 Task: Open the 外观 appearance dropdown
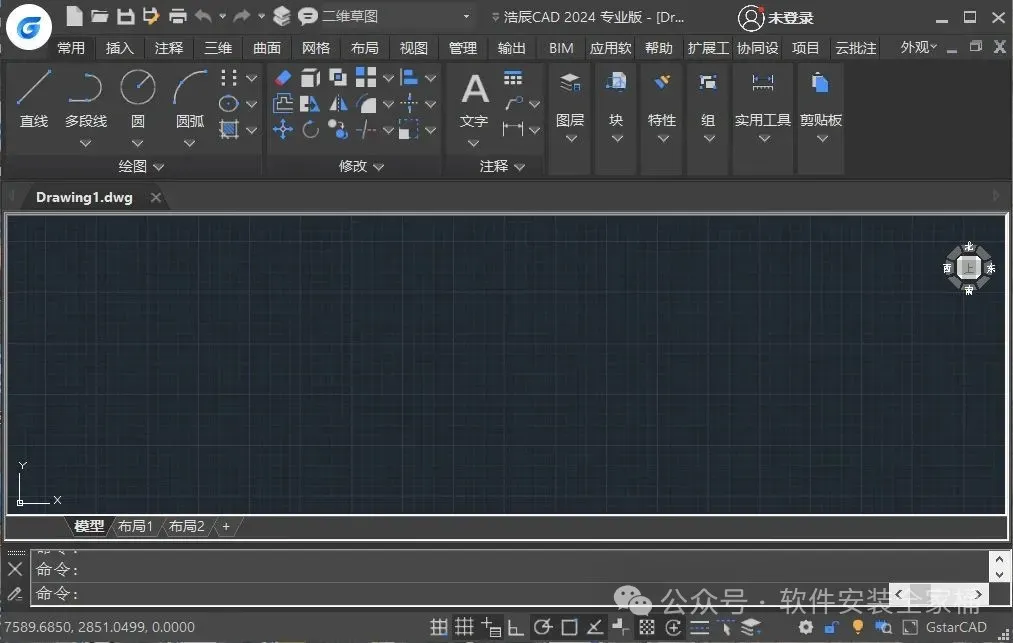pyautogui.click(x=918, y=47)
